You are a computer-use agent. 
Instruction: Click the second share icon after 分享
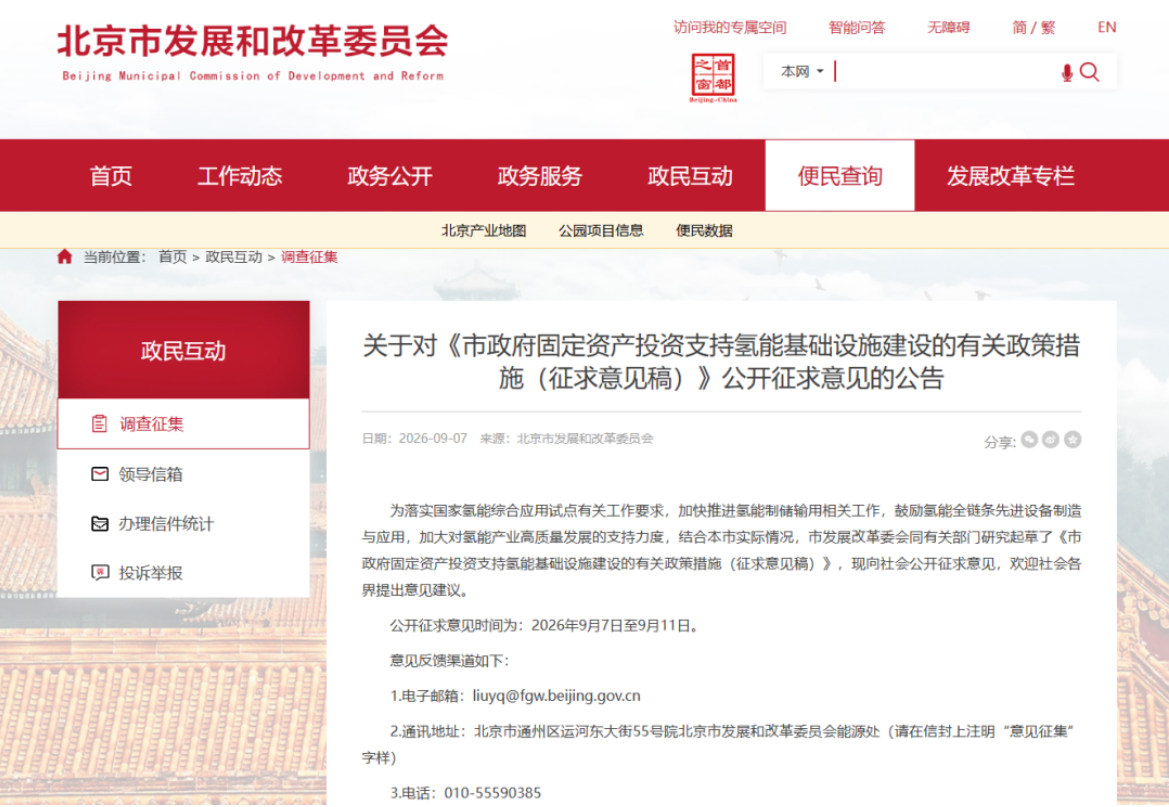pos(1050,439)
